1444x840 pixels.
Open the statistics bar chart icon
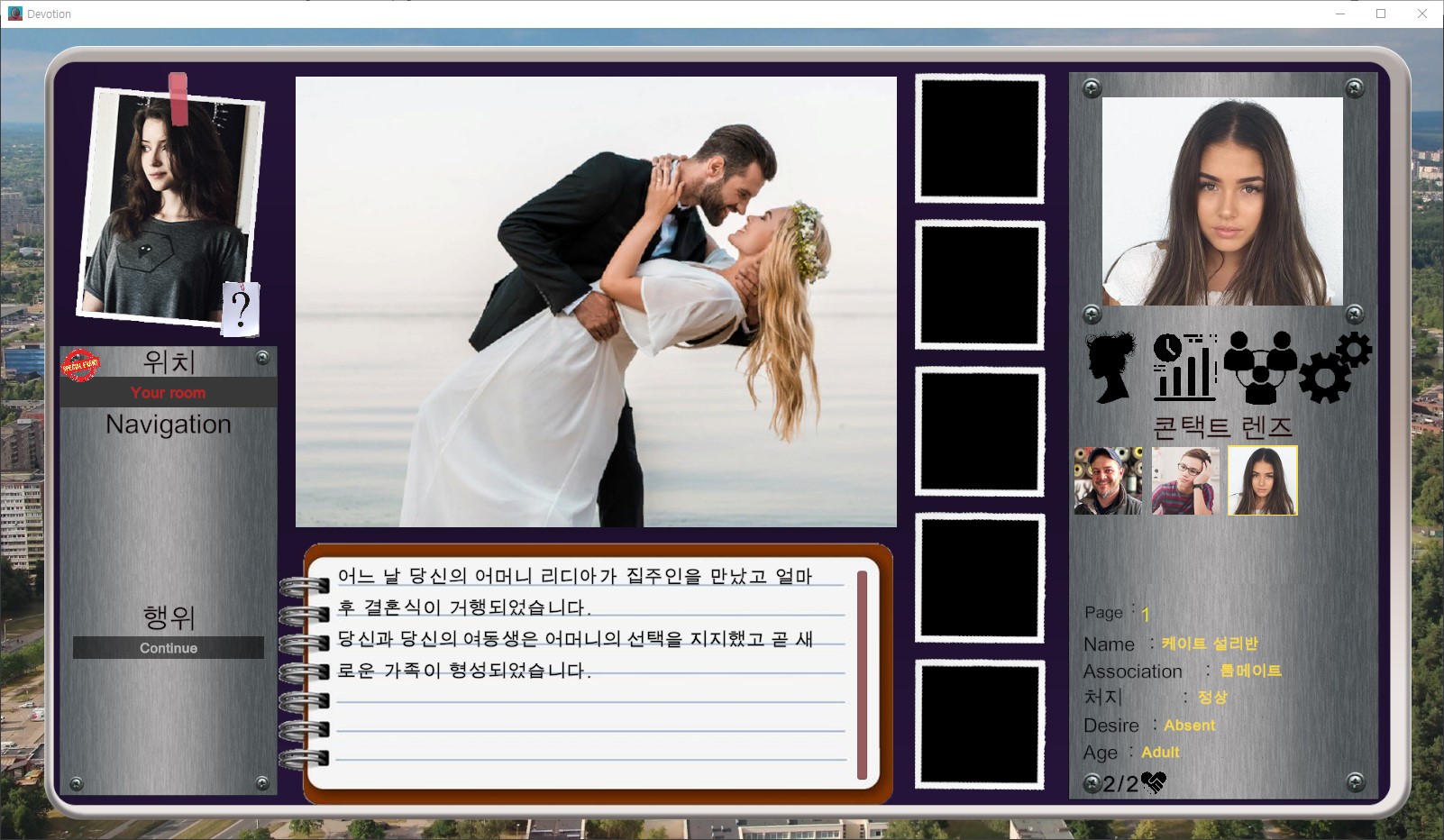point(1184,367)
